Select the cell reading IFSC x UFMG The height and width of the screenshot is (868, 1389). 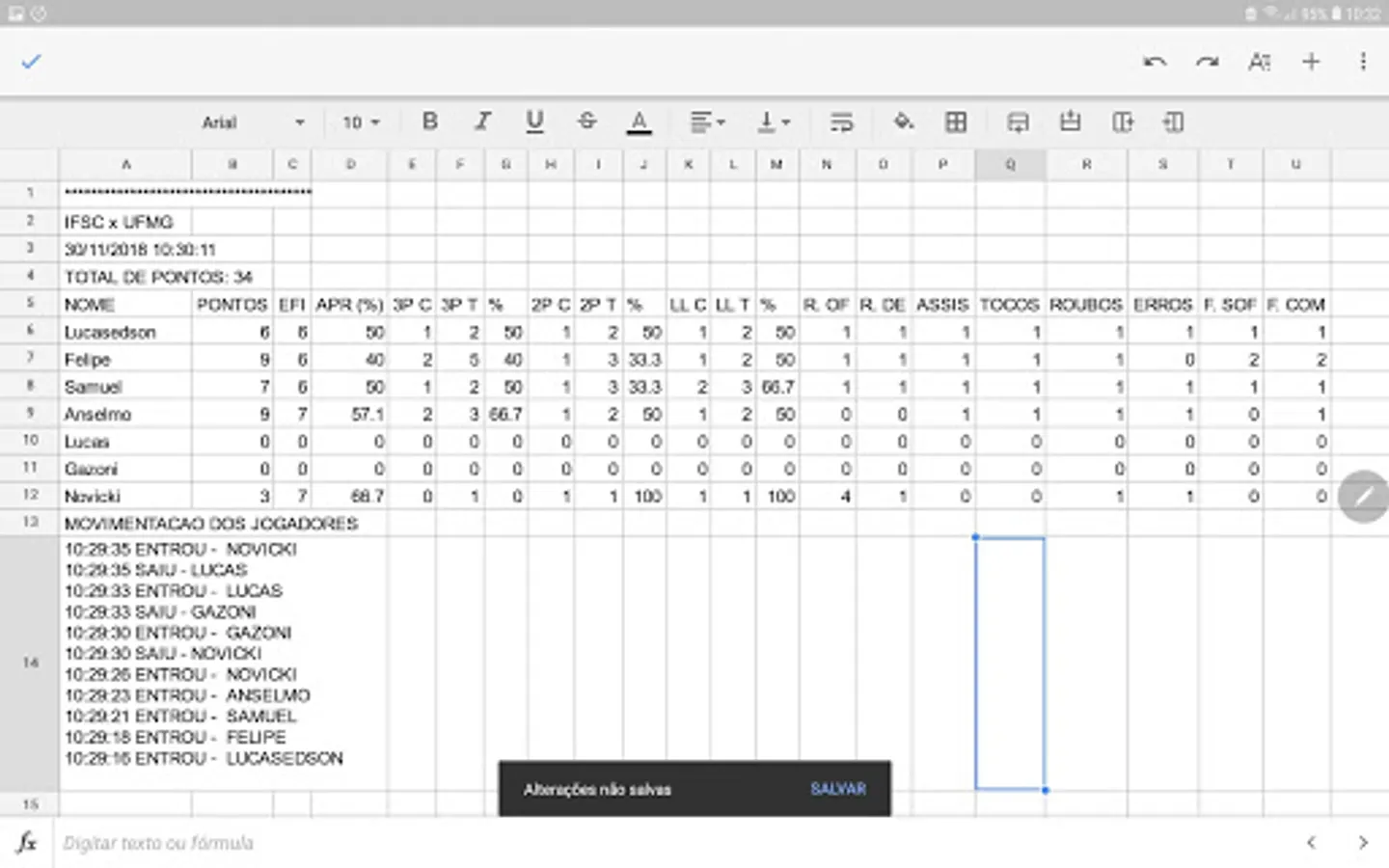point(125,222)
